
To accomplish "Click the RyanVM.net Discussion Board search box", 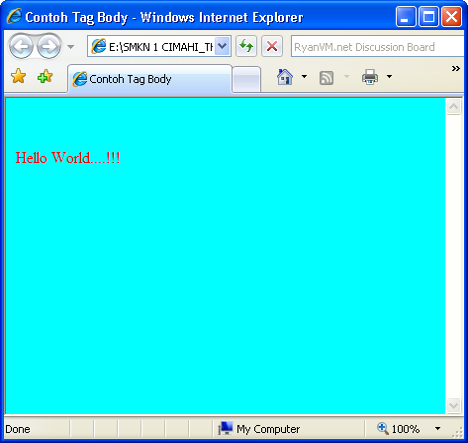I will tap(377, 46).
